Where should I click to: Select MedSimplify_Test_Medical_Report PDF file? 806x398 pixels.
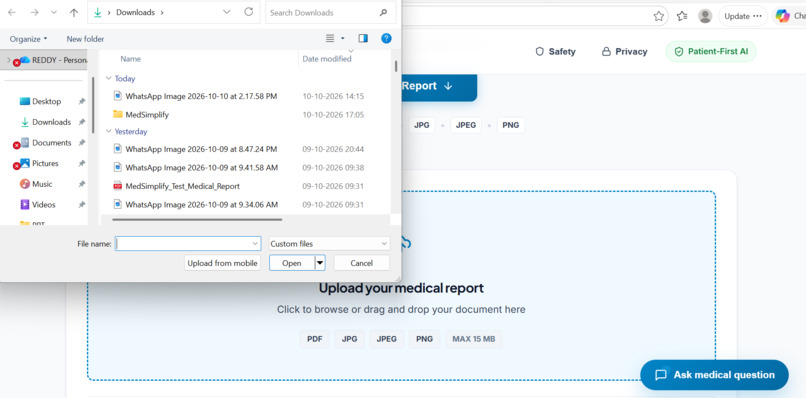pos(182,186)
